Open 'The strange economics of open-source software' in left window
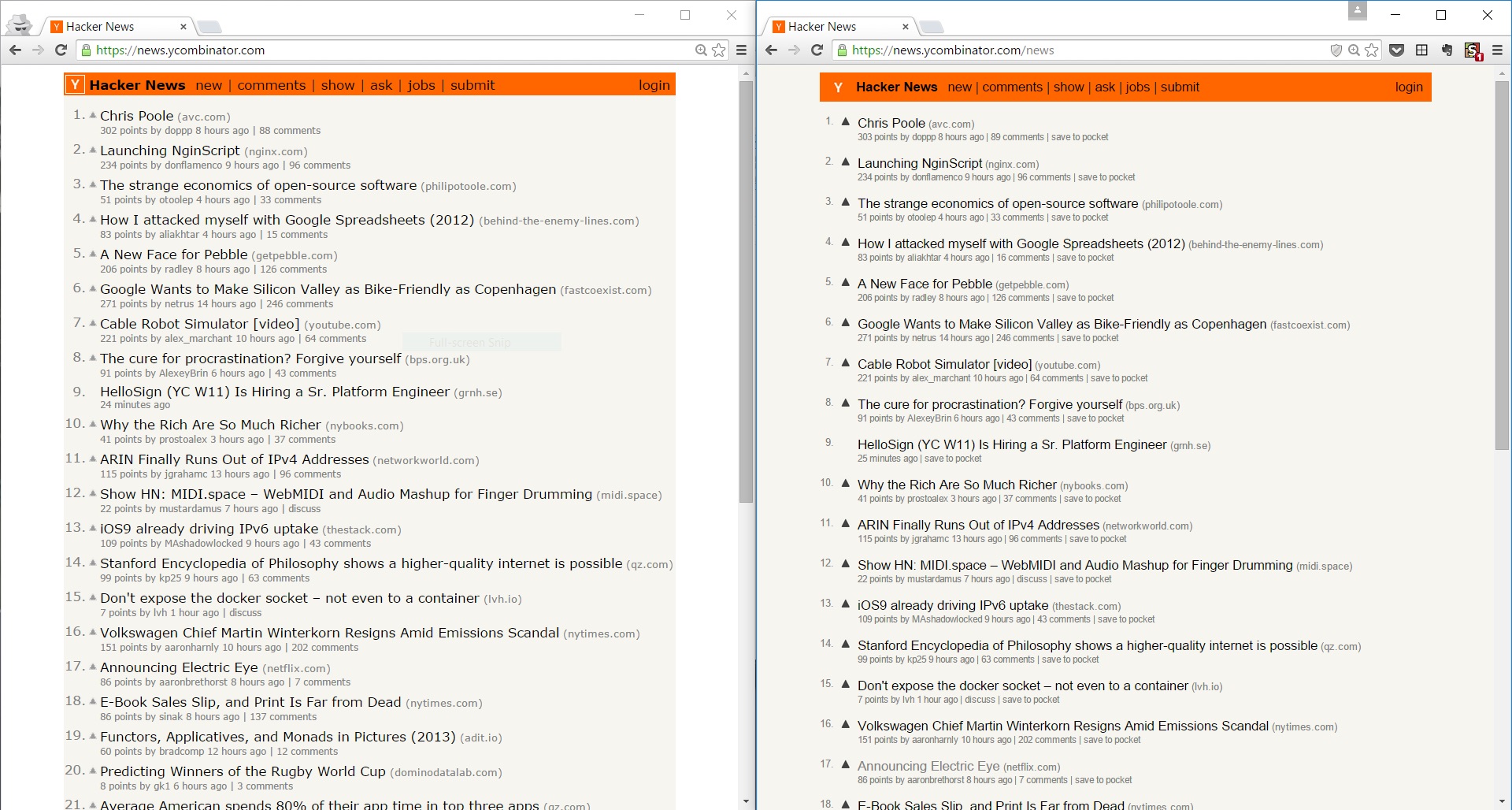Image resolution: width=1512 pixels, height=810 pixels. pos(258,185)
